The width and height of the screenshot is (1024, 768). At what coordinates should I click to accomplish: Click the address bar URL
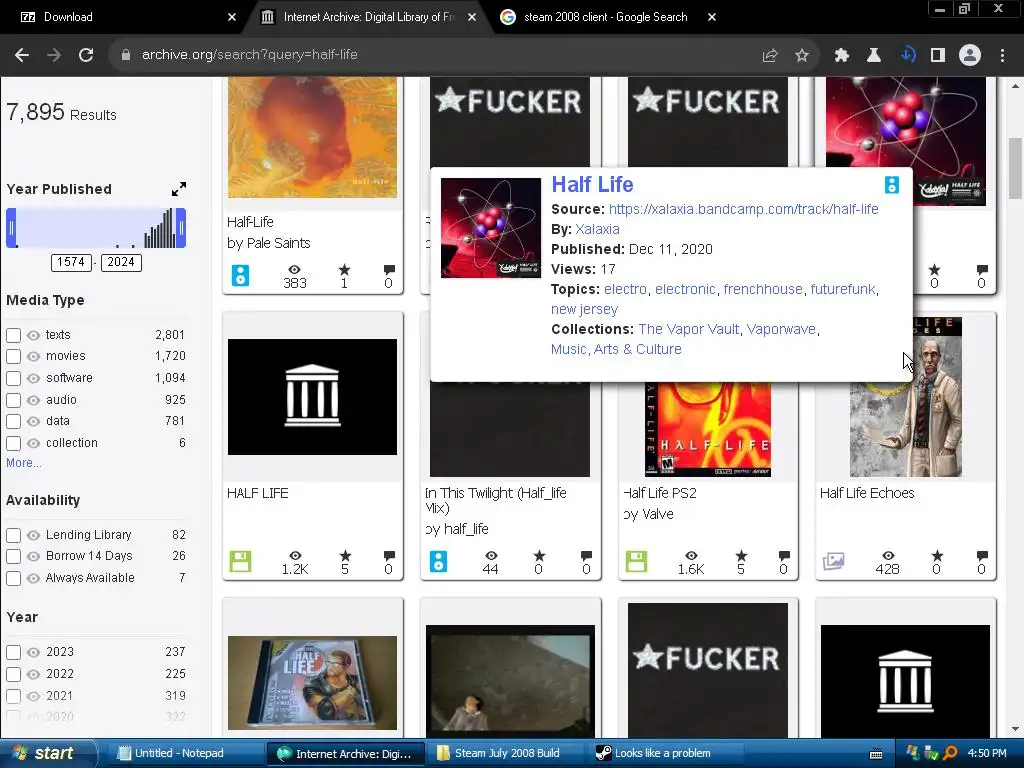click(249, 55)
